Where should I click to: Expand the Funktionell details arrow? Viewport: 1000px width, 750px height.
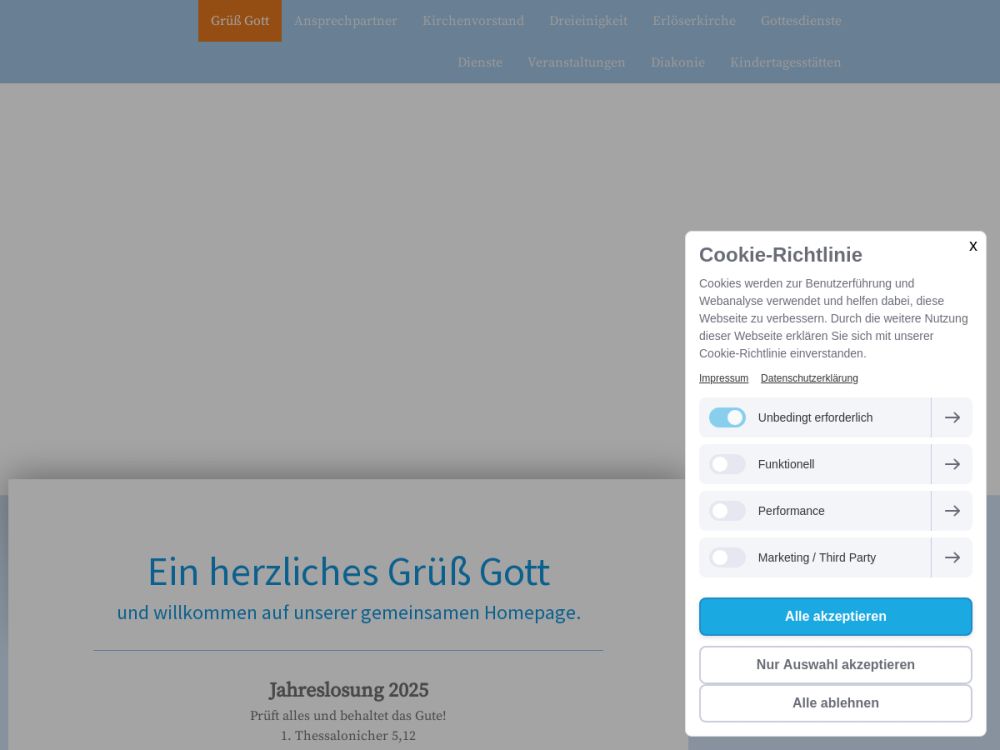pos(952,464)
